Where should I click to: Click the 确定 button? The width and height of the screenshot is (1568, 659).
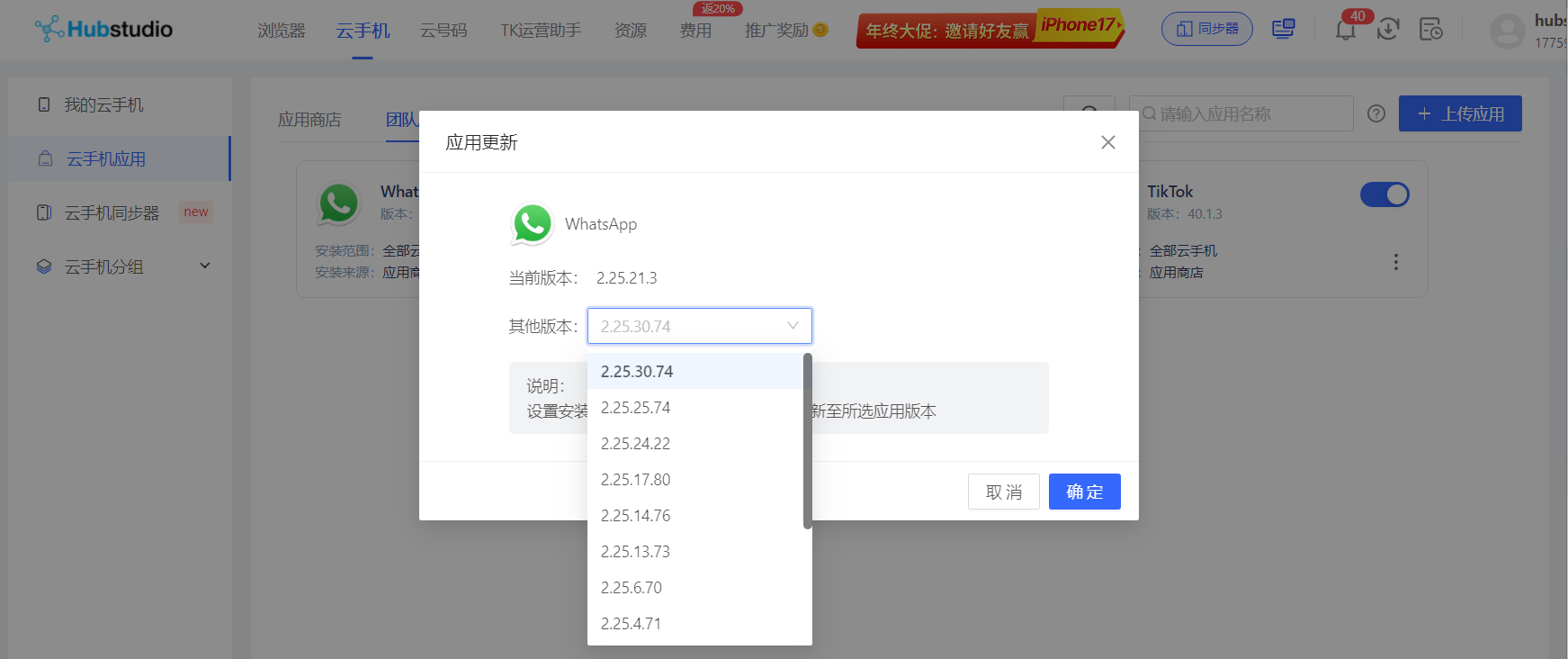tap(1085, 492)
